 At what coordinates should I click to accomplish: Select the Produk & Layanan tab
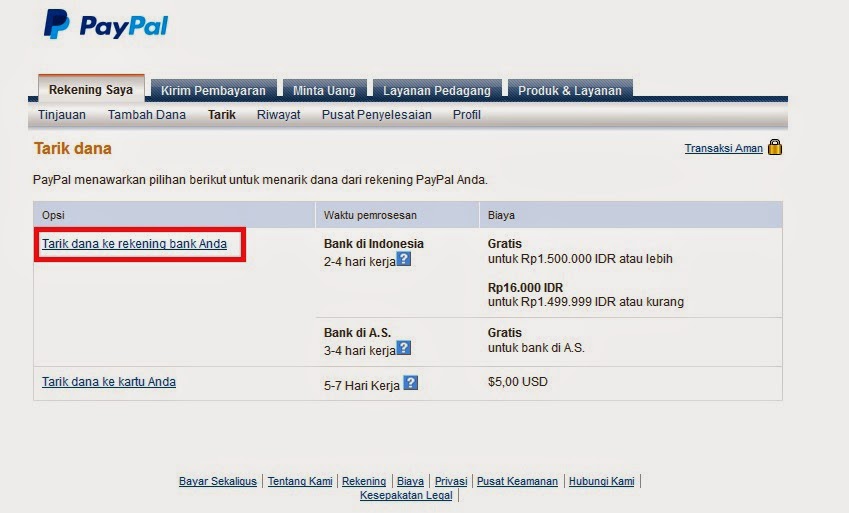tap(570, 90)
